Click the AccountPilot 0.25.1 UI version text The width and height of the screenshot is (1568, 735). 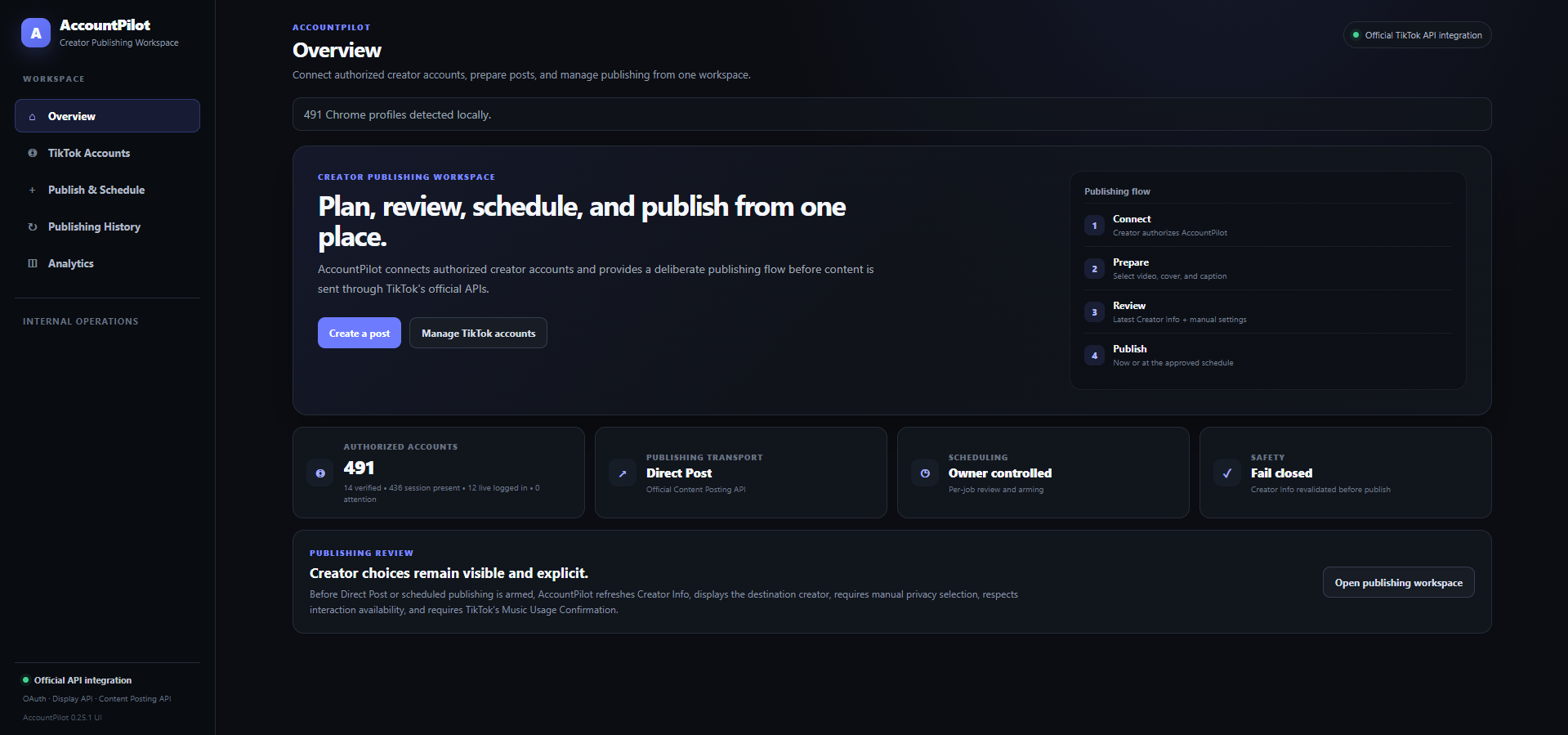point(62,718)
